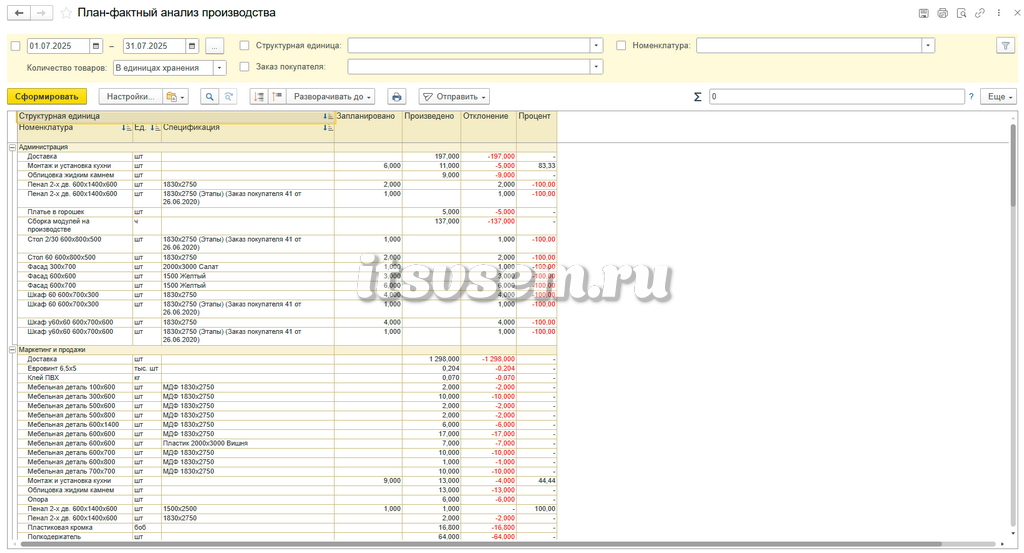Open the Еще menu
The width and height of the screenshot is (1024, 553).
point(1000,97)
